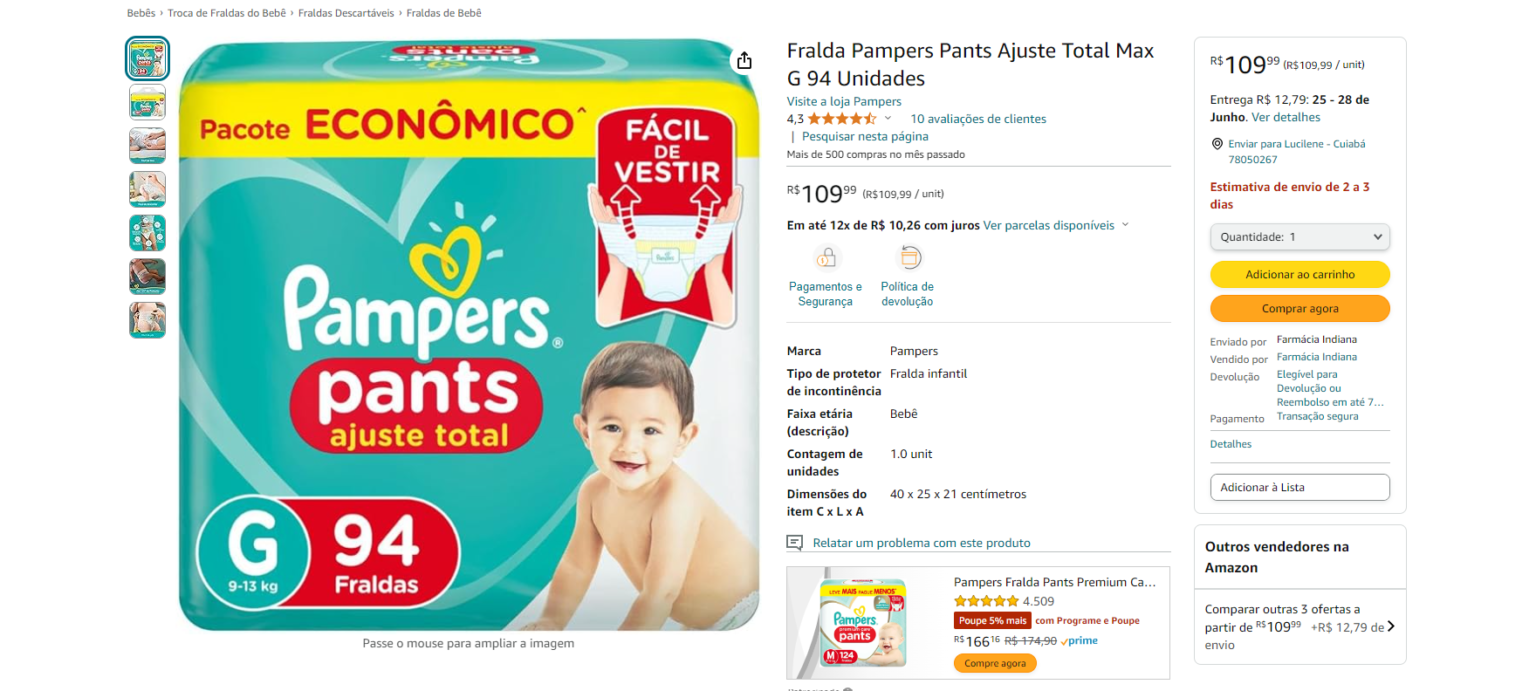Click the location pin delivery icon
The image size is (1536, 691).
(x=1217, y=144)
